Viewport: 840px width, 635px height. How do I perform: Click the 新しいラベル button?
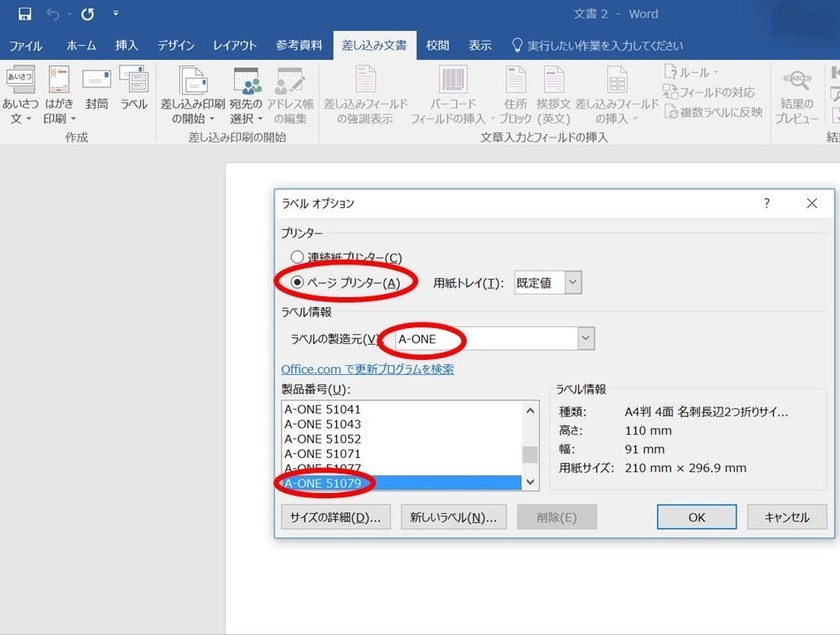(x=454, y=517)
